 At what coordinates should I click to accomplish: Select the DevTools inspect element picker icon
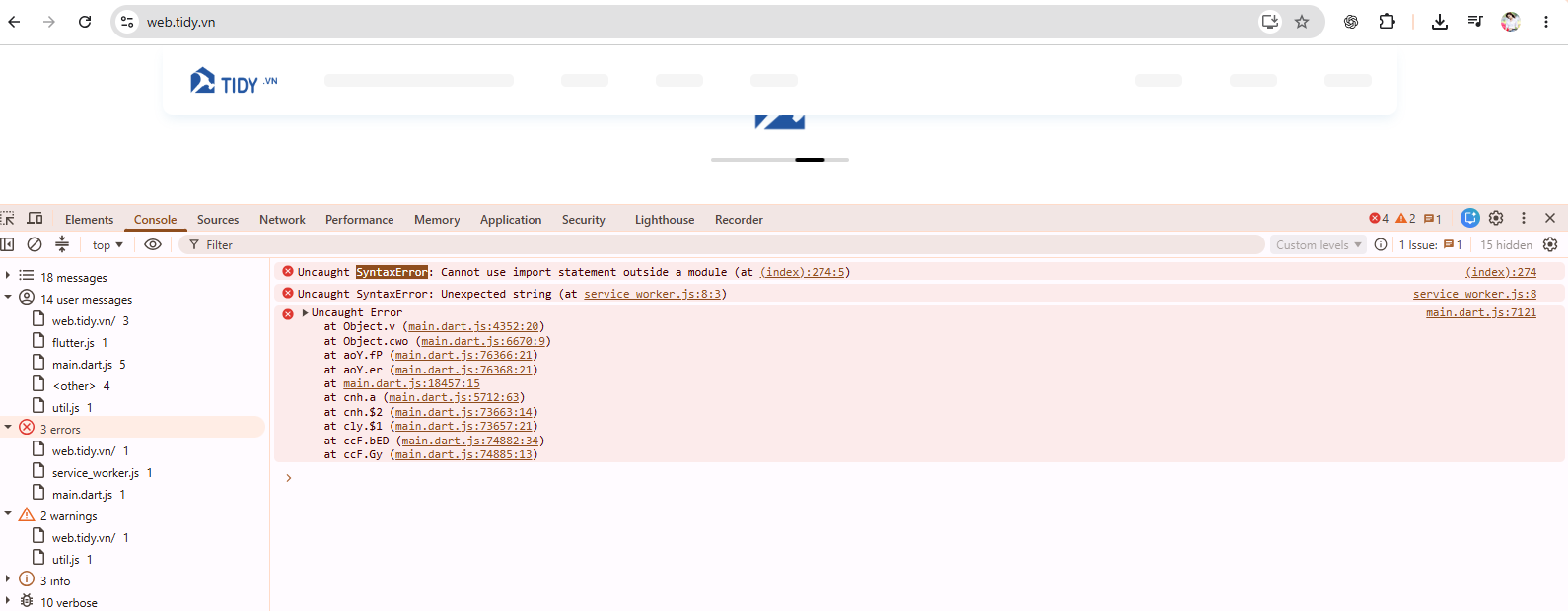(x=8, y=219)
